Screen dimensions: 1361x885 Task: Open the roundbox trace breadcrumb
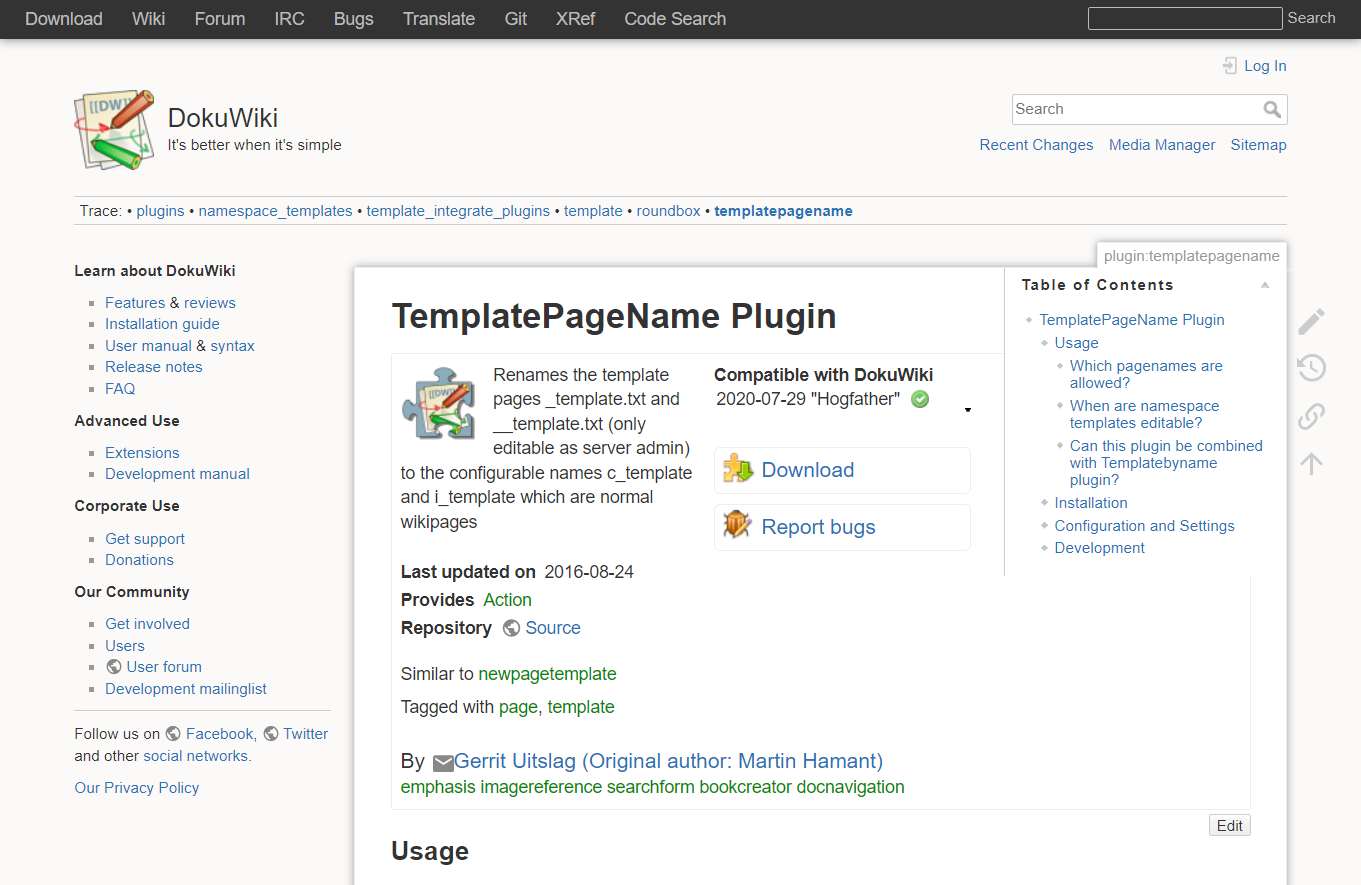coord(669,211)
